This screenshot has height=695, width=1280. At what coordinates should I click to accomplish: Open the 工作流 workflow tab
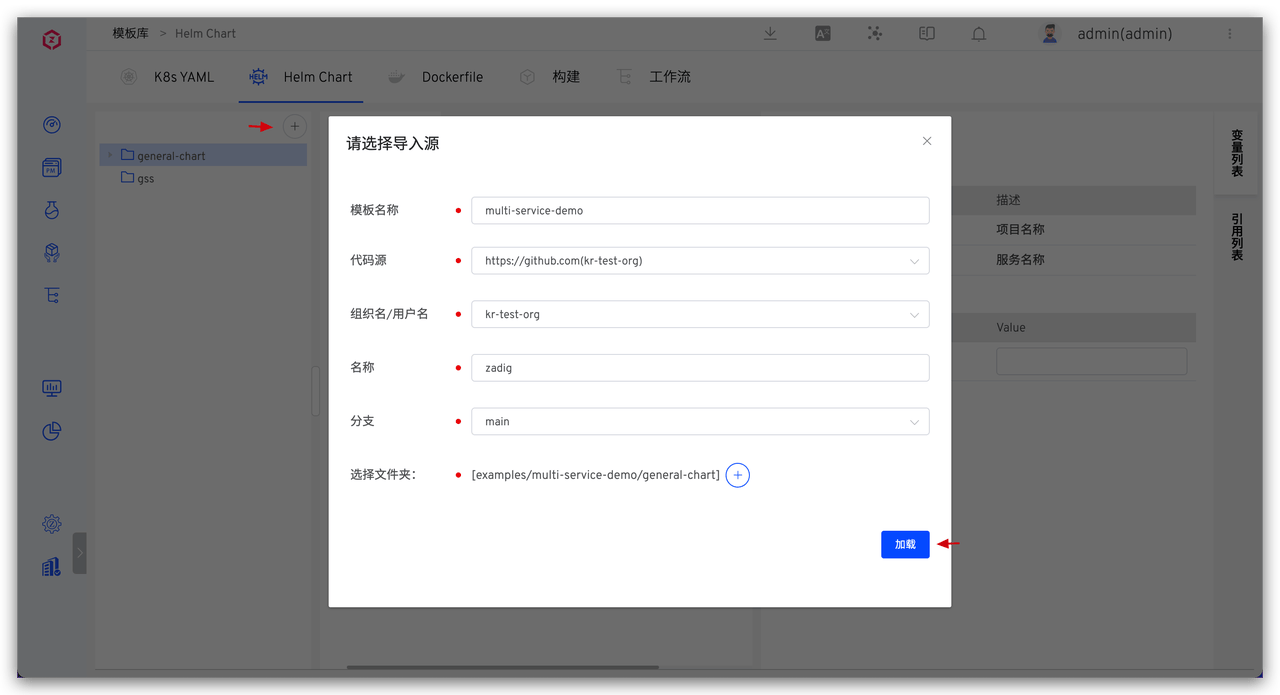click(x=655, y=77)
